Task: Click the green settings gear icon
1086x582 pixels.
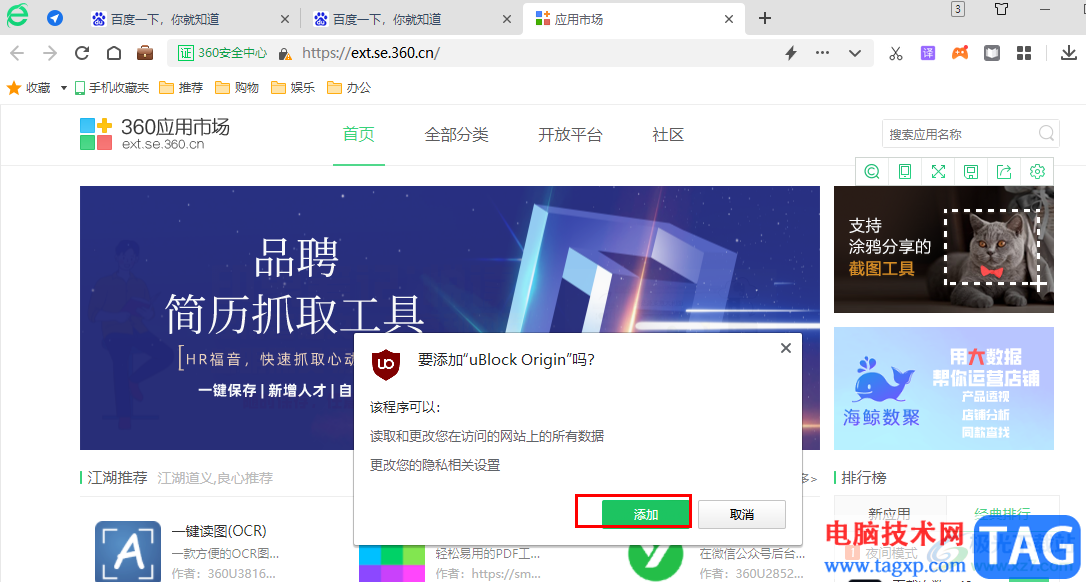Action: coord(1037,171)
